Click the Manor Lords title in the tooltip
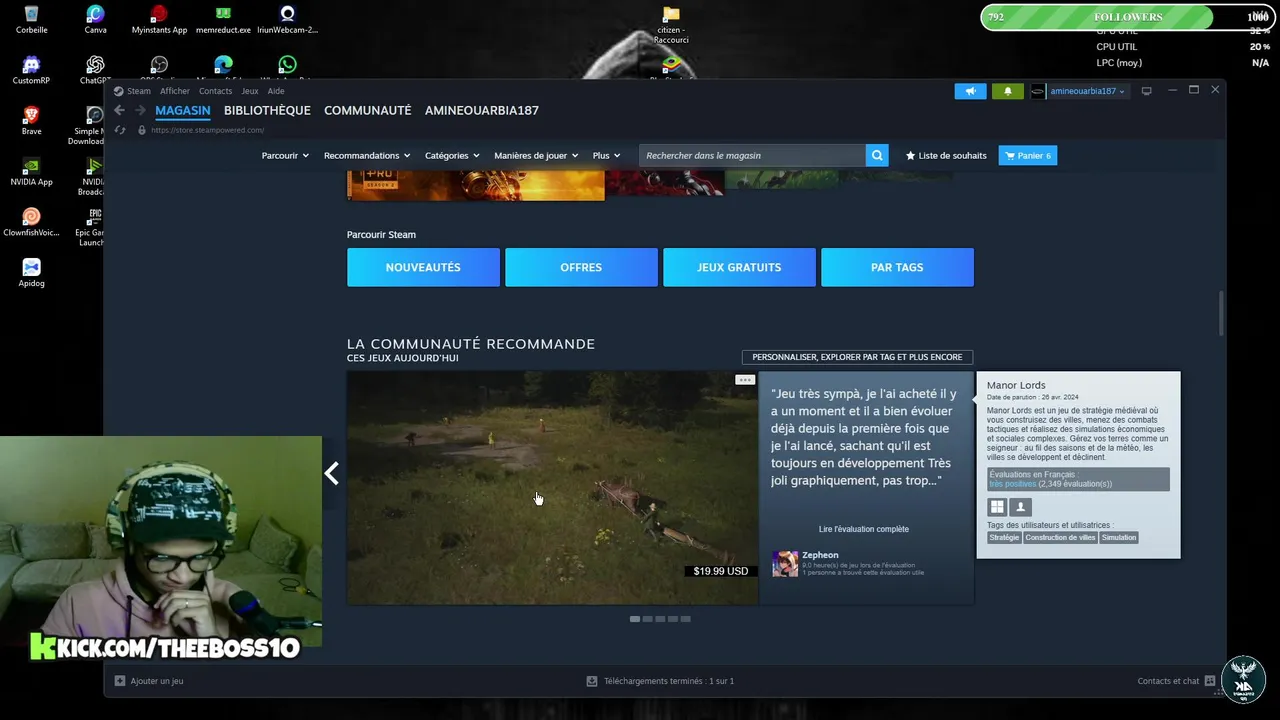1280x720 pixels. [x=1016, y=385]
